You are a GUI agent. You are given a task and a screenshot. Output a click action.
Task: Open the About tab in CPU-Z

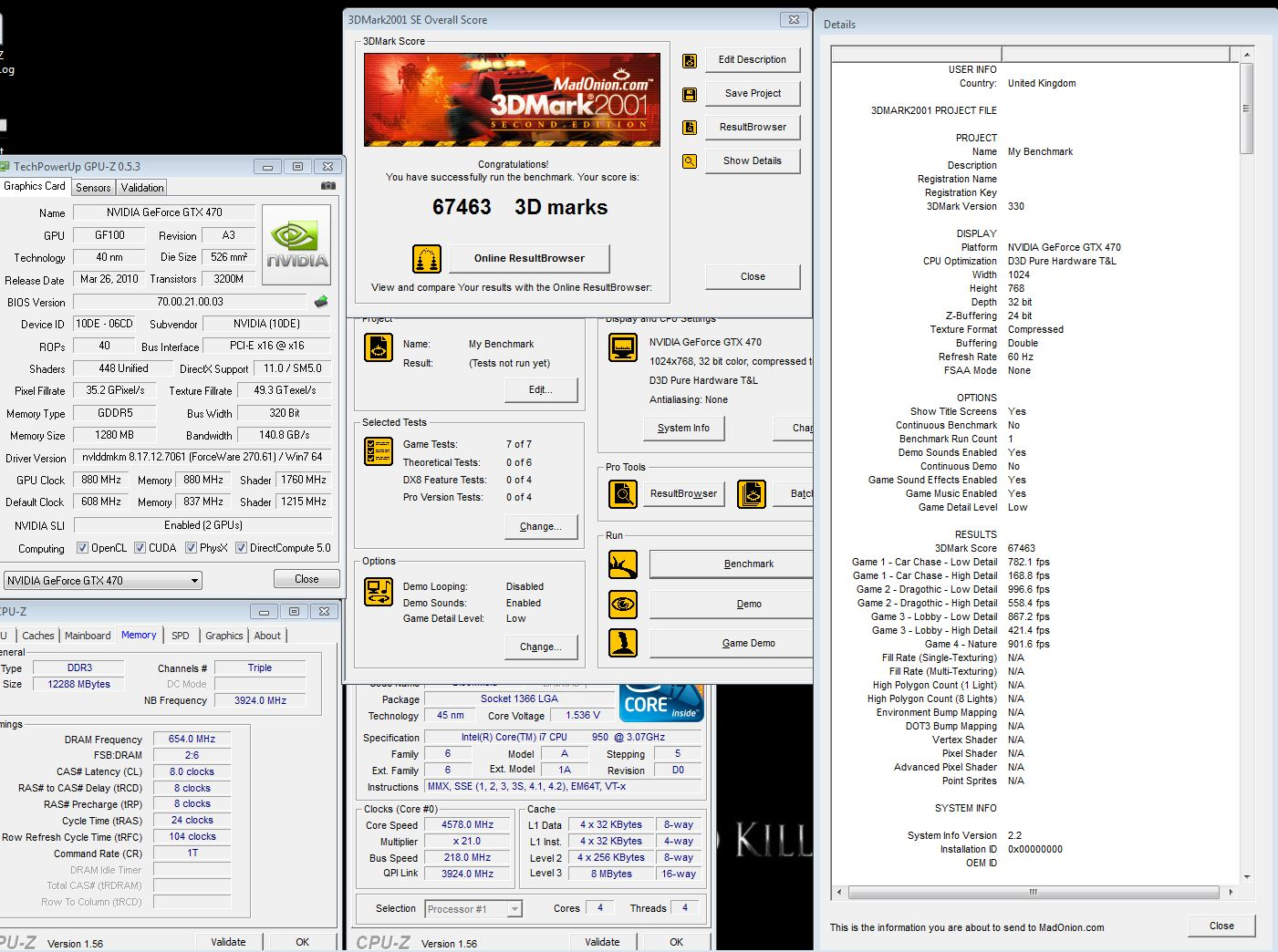pyautogui.click(x=267, y=636)
